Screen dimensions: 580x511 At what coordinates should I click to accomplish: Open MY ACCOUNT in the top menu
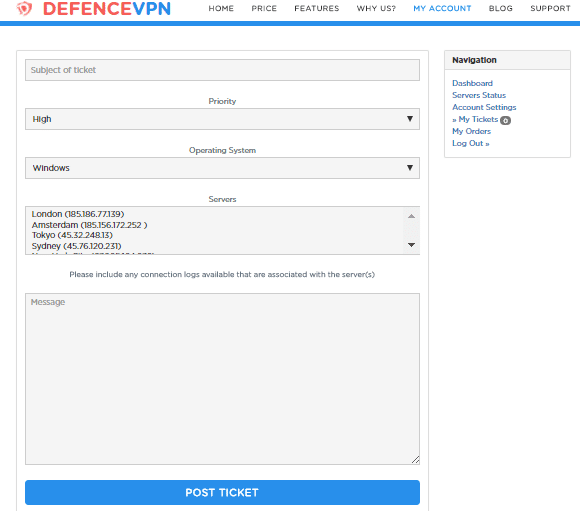(442, 8)
